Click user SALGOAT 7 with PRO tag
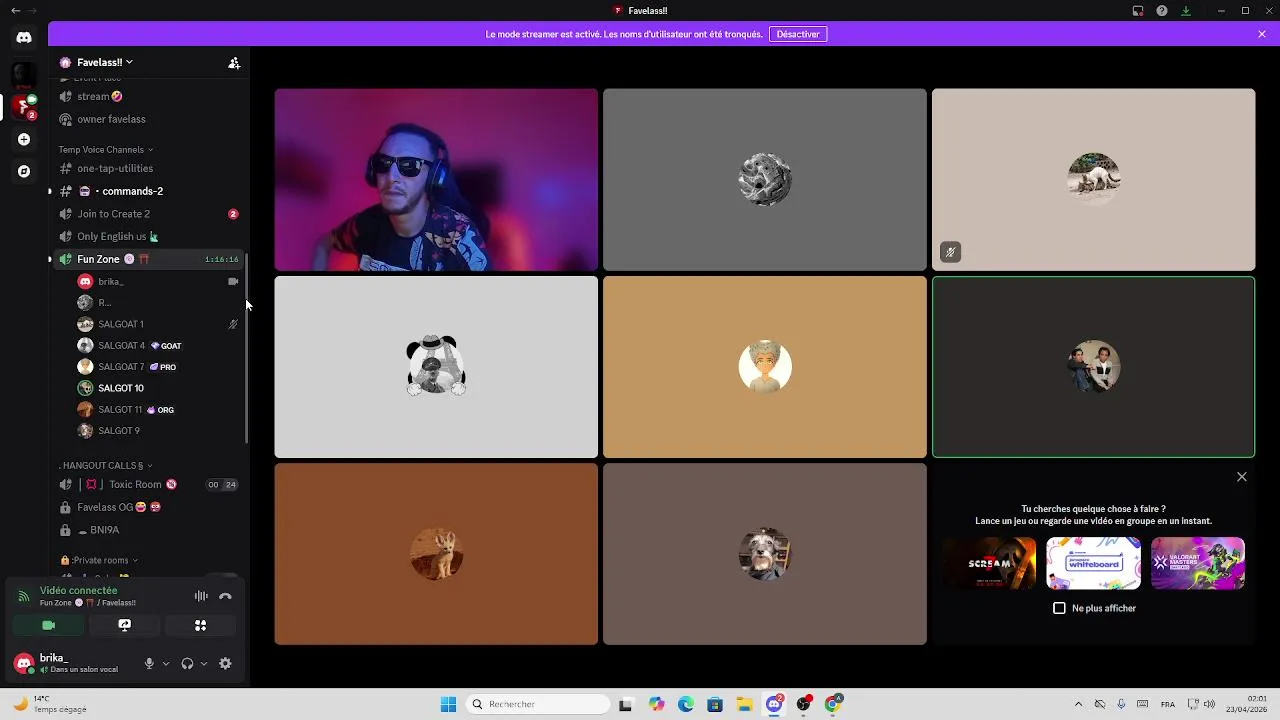The width and height of the screenshot is (1280, 720). tap(158, 367)
